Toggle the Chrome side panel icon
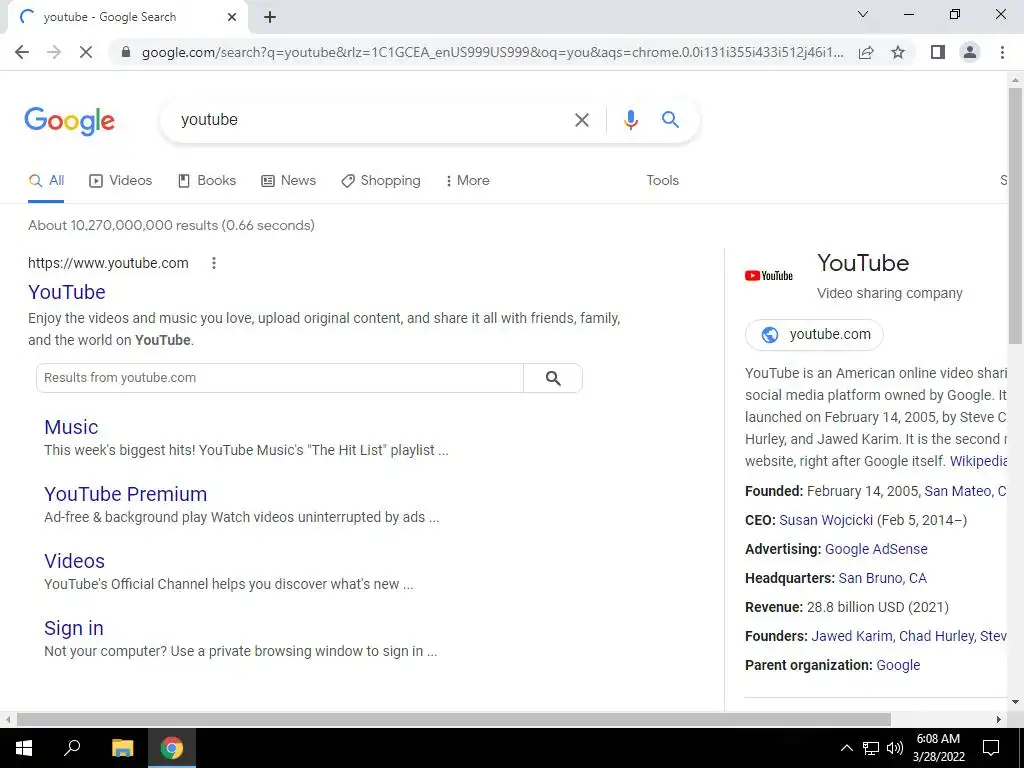 pos(938,52)
